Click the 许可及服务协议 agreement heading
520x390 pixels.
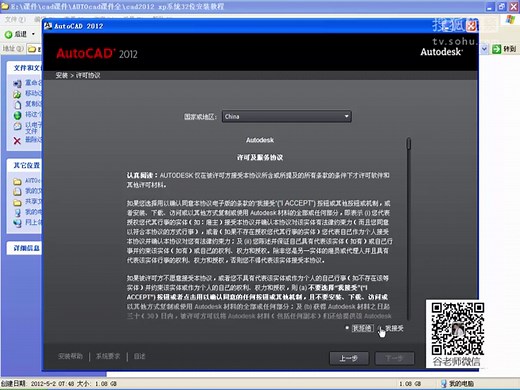(x=260, y=157)
